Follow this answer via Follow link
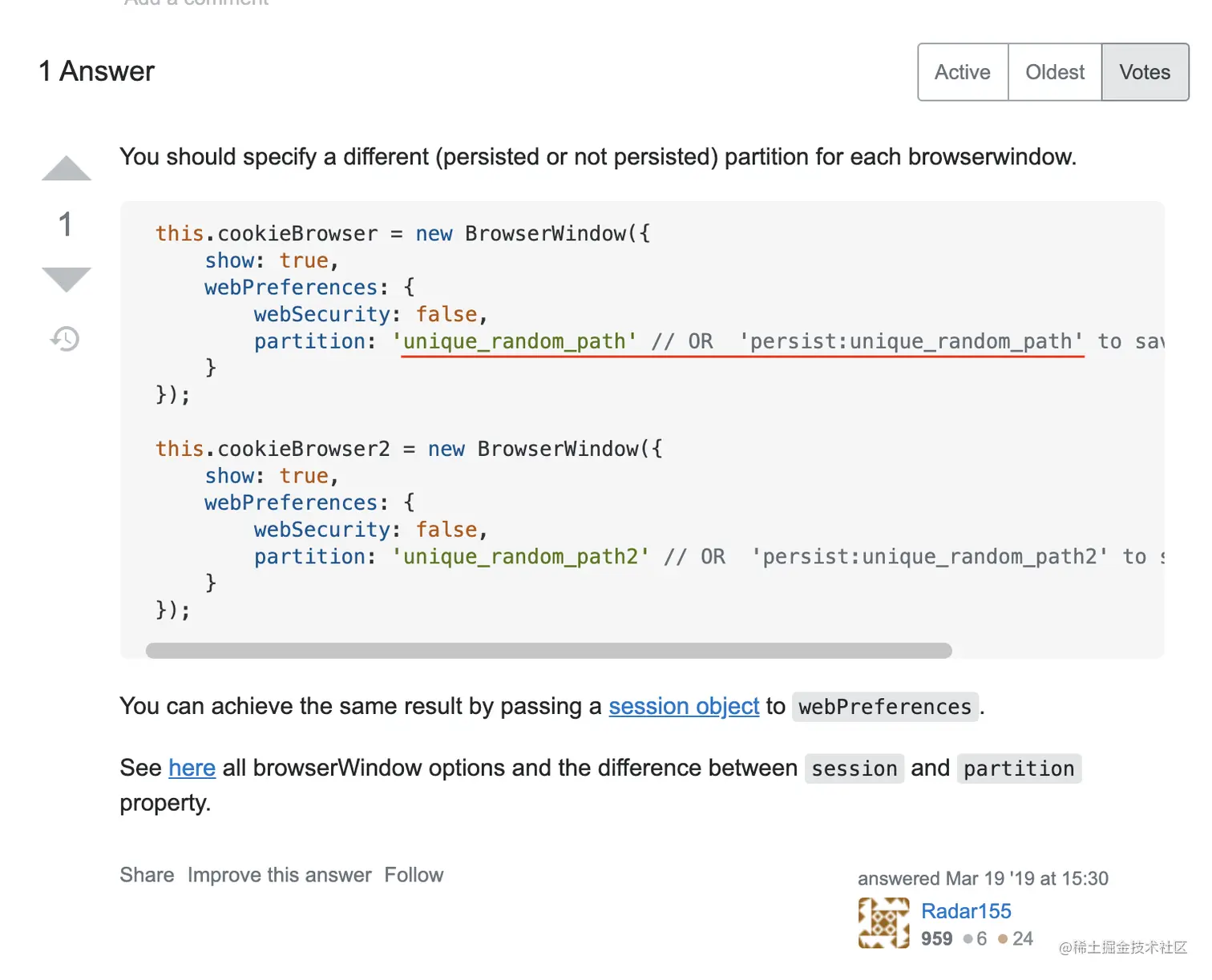The height and width of the screenshot is (980, 1212). (x=414, y=875)
